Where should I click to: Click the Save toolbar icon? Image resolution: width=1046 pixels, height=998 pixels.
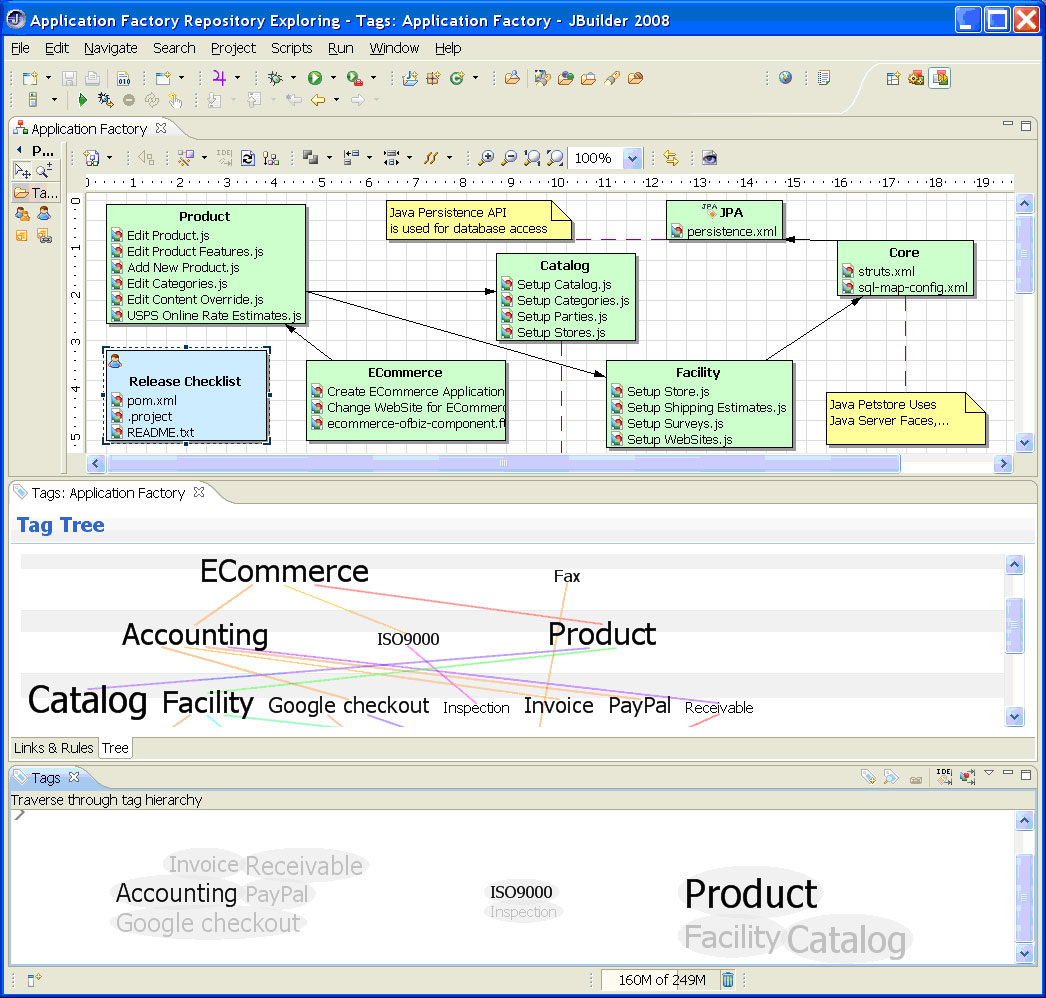click(x=69, y=79)
